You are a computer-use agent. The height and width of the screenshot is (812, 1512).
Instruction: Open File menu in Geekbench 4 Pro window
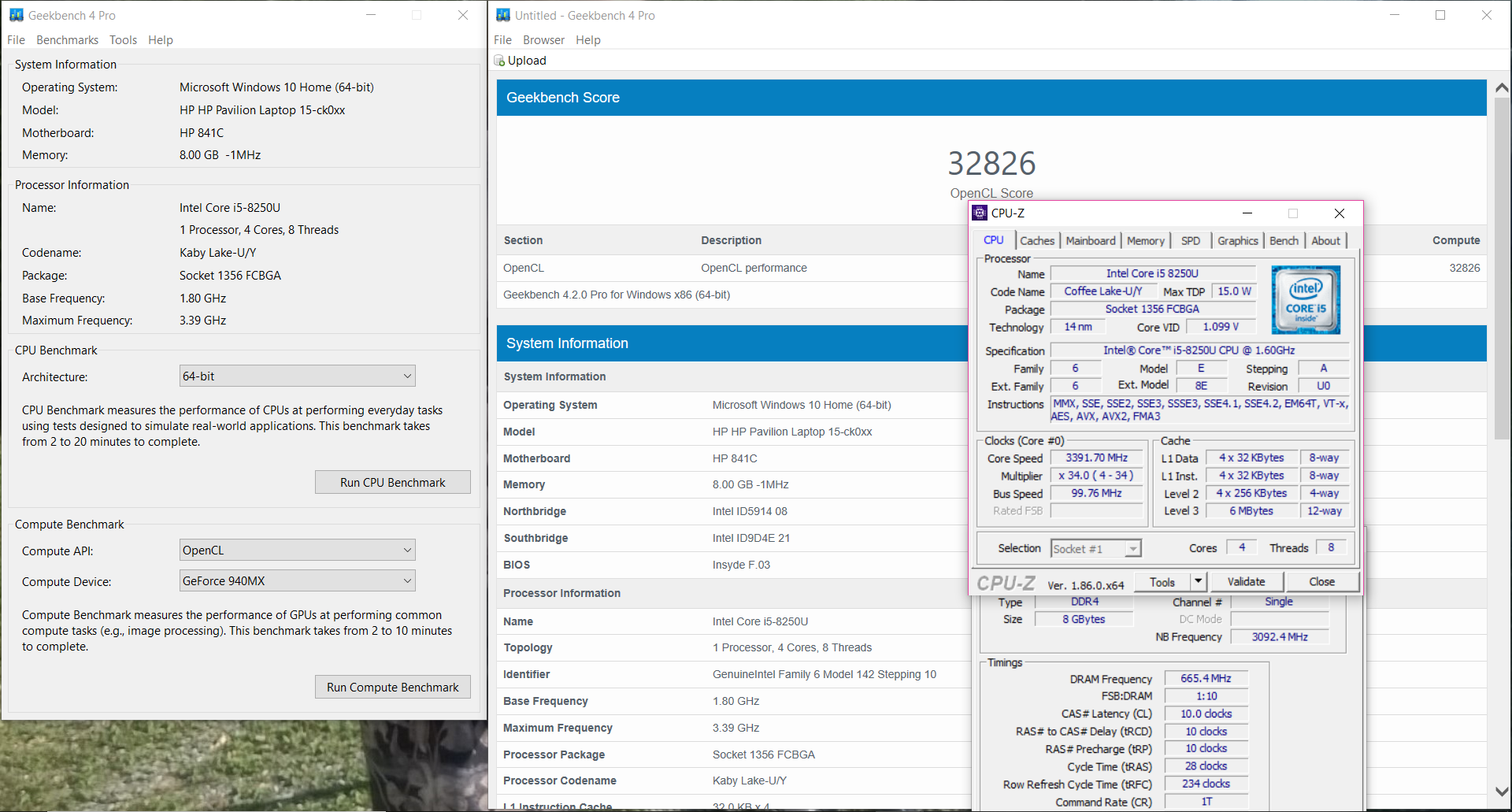point(16,40)
